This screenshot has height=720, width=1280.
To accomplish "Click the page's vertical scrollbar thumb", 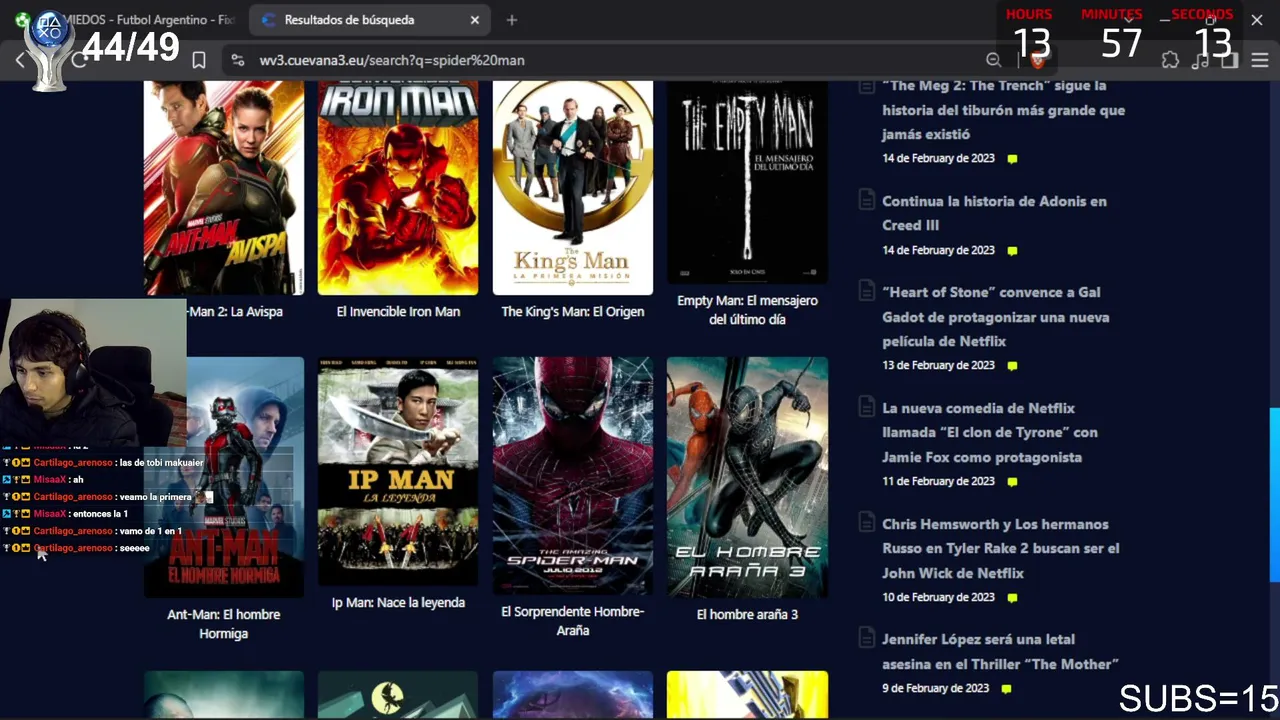I will (1275, 495).
